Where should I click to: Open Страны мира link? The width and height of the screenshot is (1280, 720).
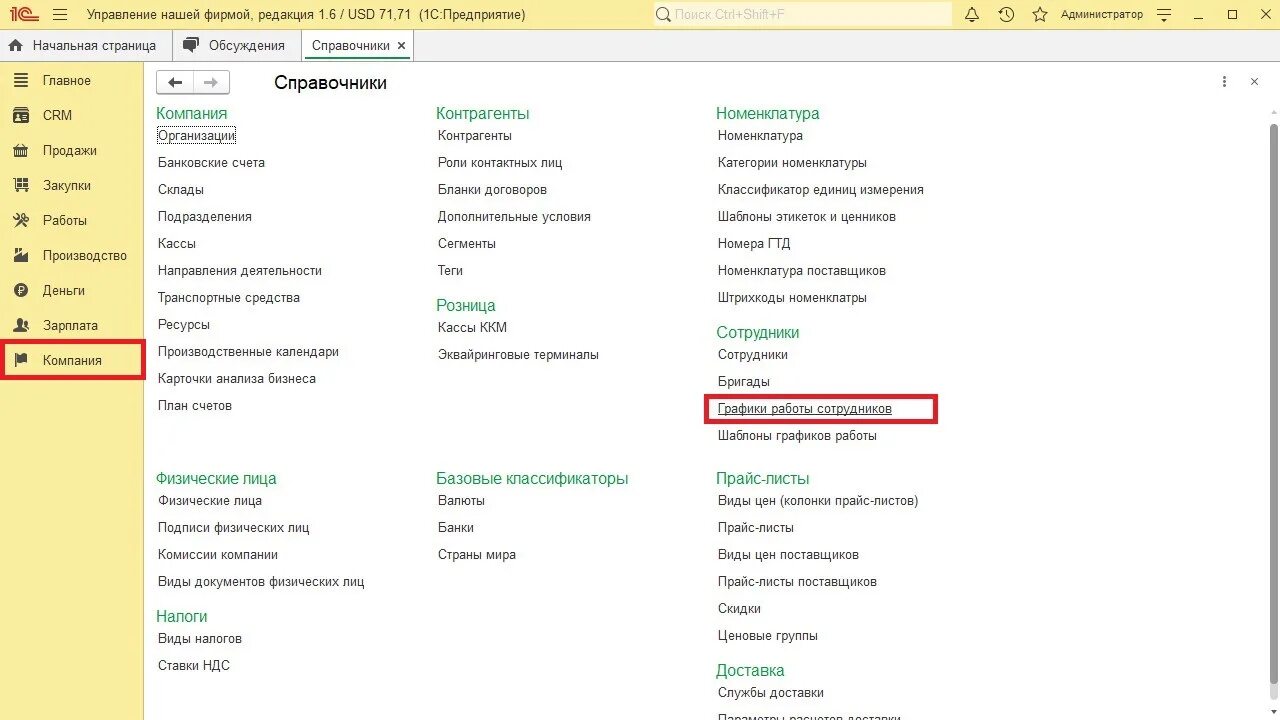point(477,554)
